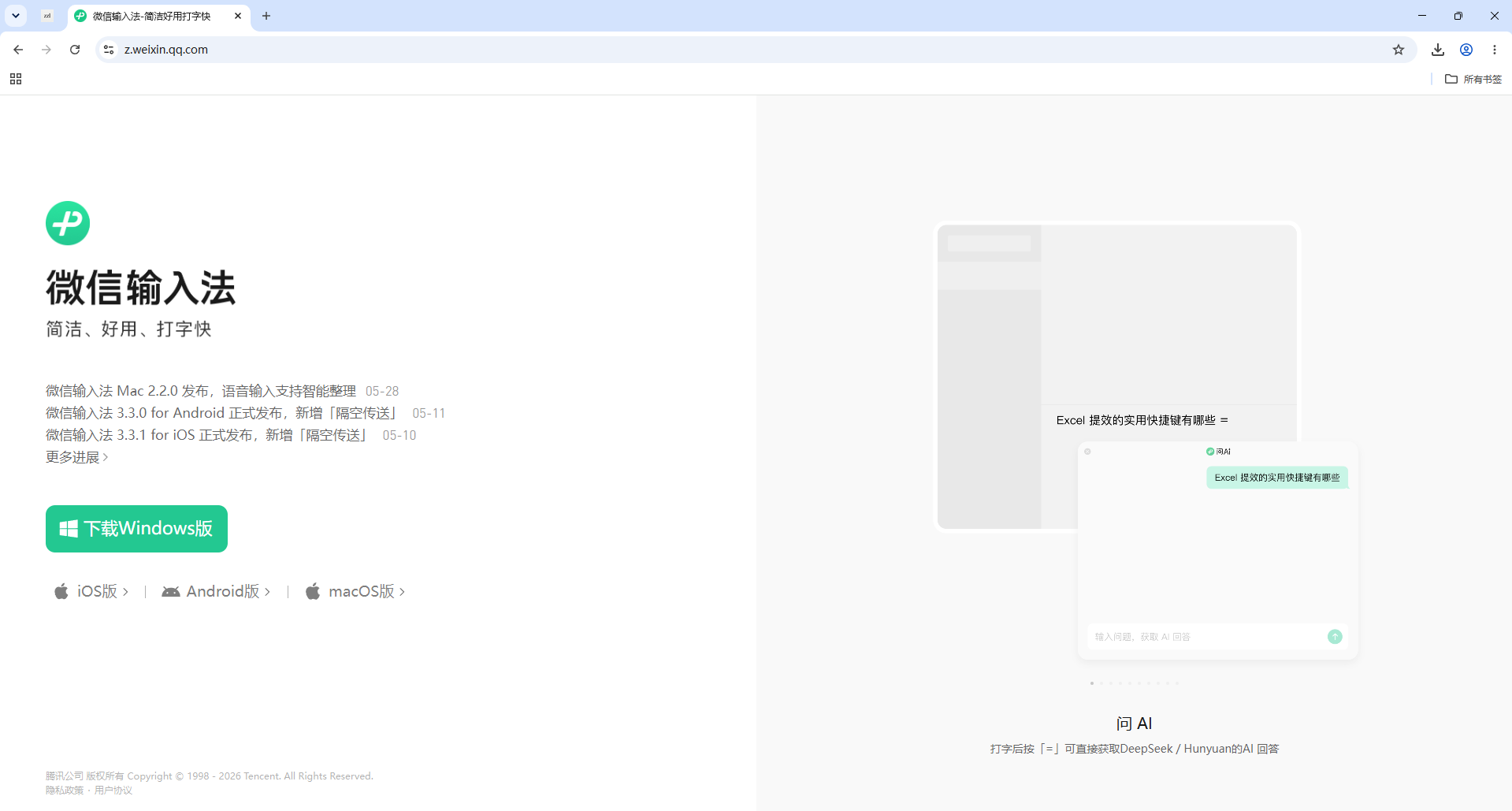1512x811 pixels.
Task: Click the Android robot icon
Action: pyautogui.click(x=170, y=591)
